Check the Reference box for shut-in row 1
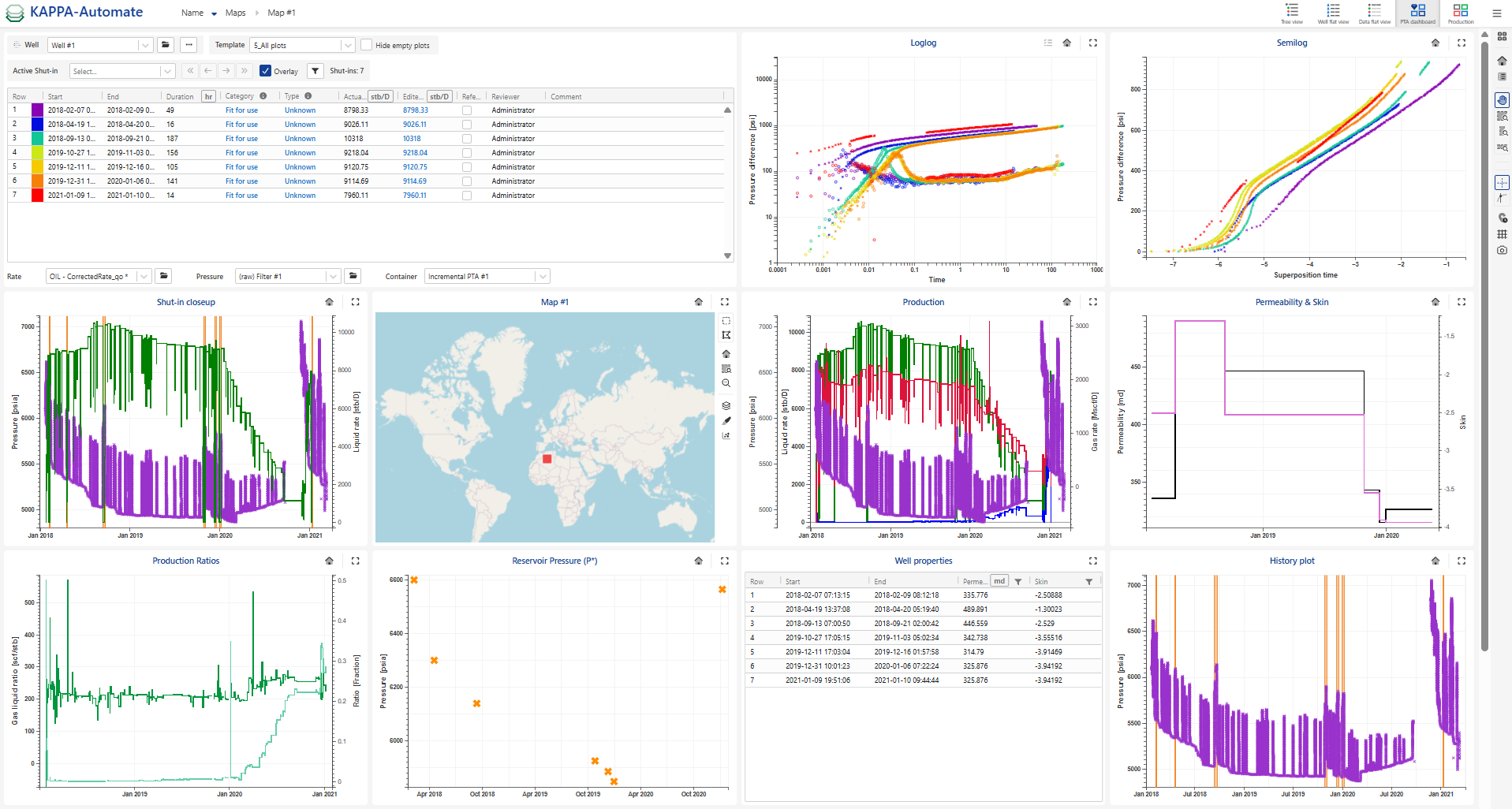 point(467,110)
